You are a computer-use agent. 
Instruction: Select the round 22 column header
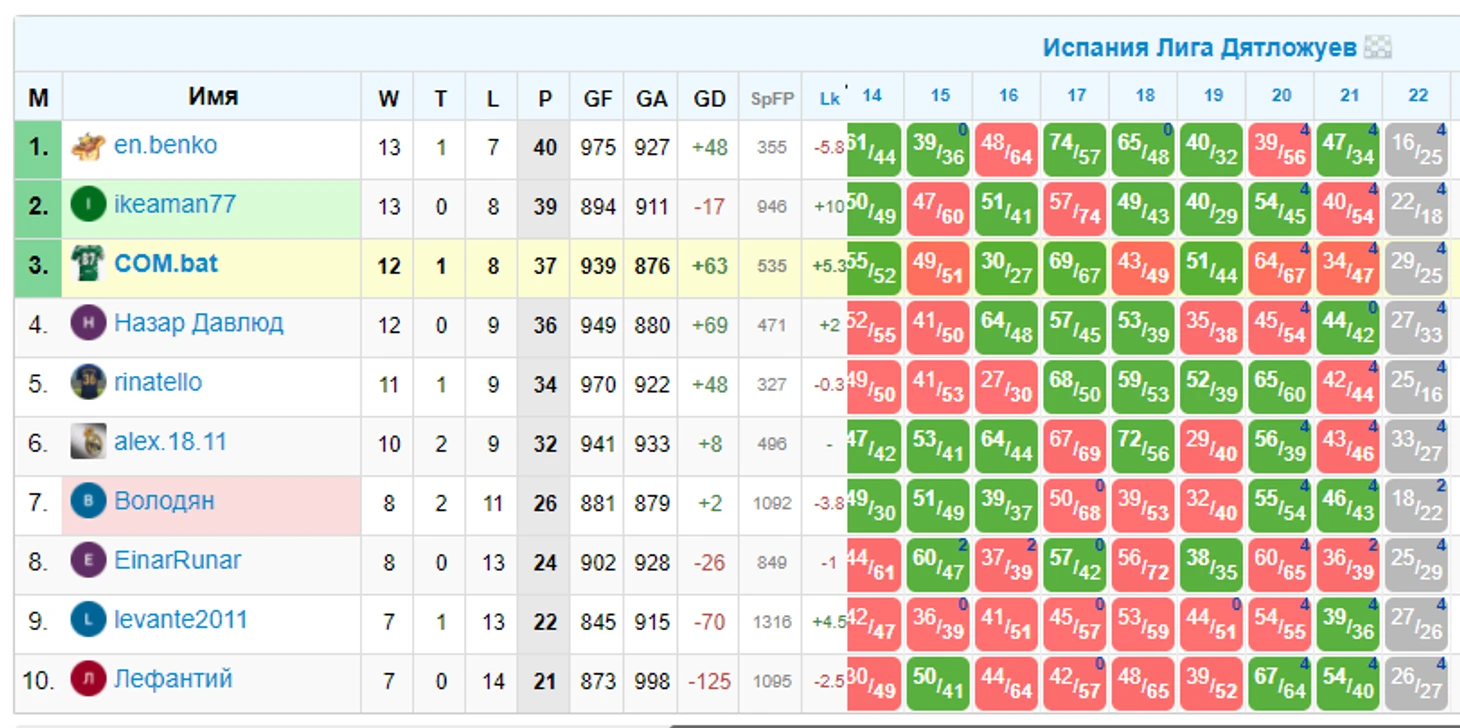click(1418, 96)
